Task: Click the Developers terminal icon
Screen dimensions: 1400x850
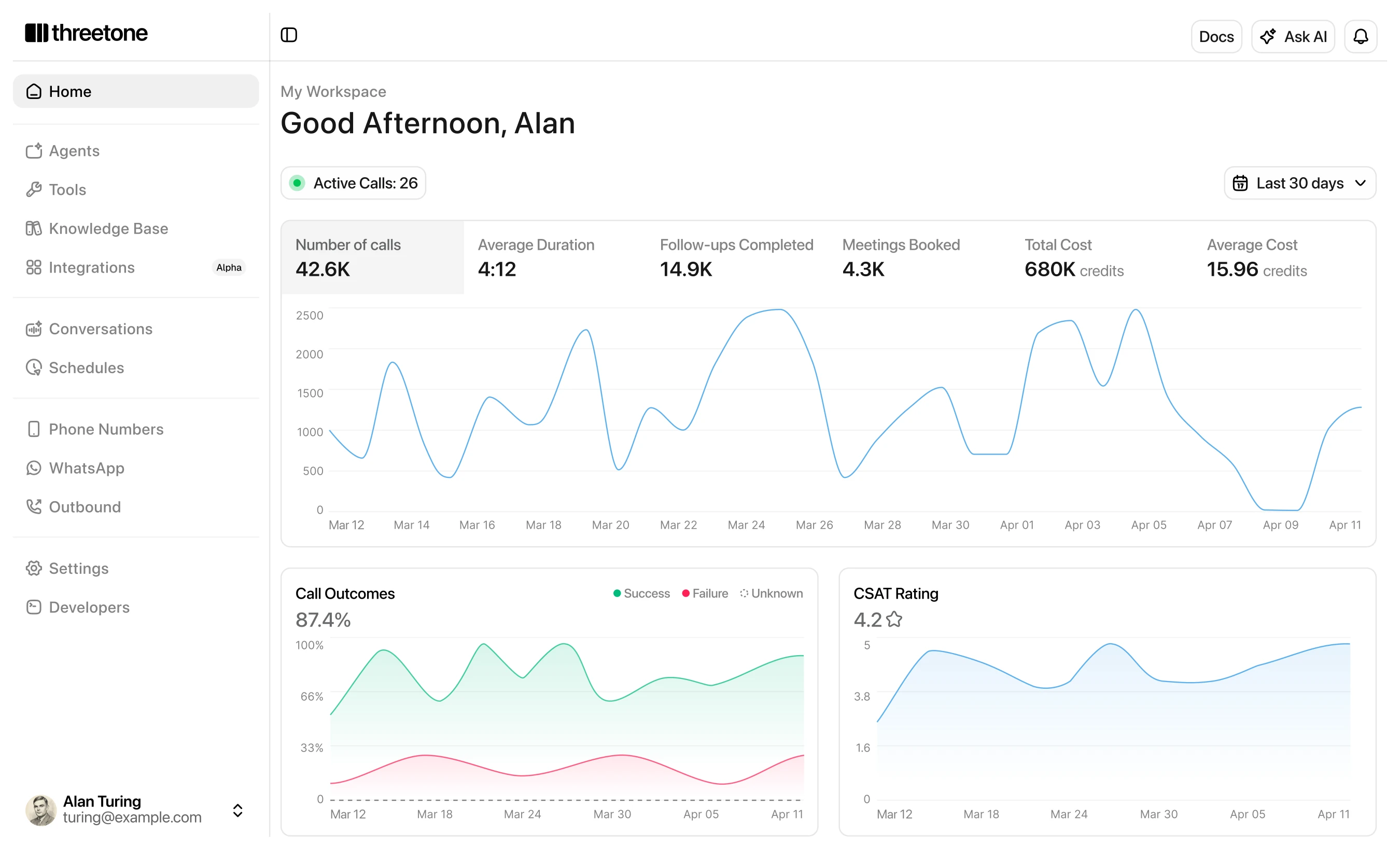Action: [x=34, y=607]
